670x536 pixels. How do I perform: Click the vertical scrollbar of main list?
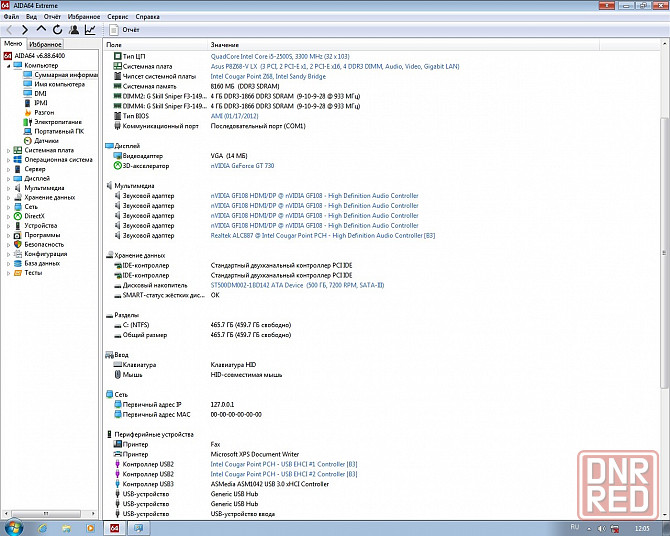point(664,252)
